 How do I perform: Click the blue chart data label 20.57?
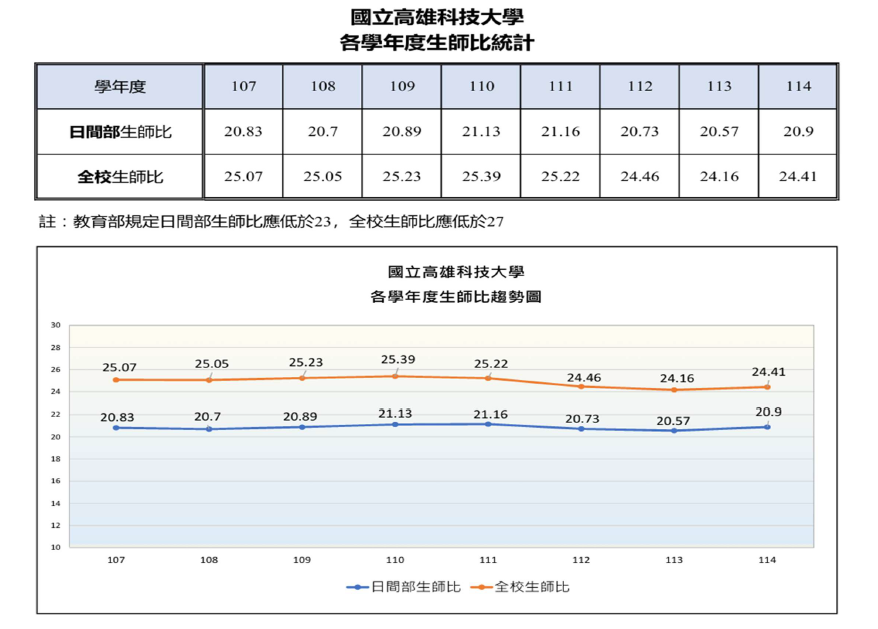[673, 421]
